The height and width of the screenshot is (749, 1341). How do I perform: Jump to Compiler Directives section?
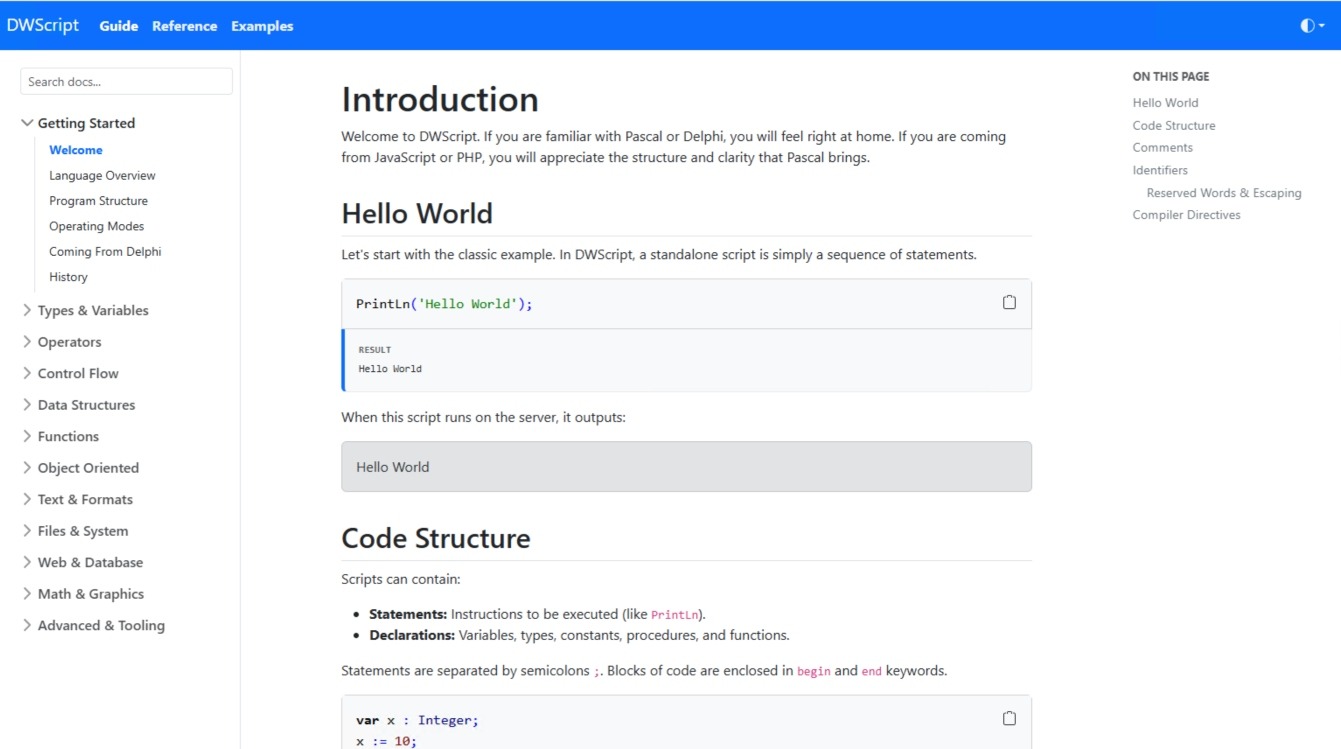1186,215
